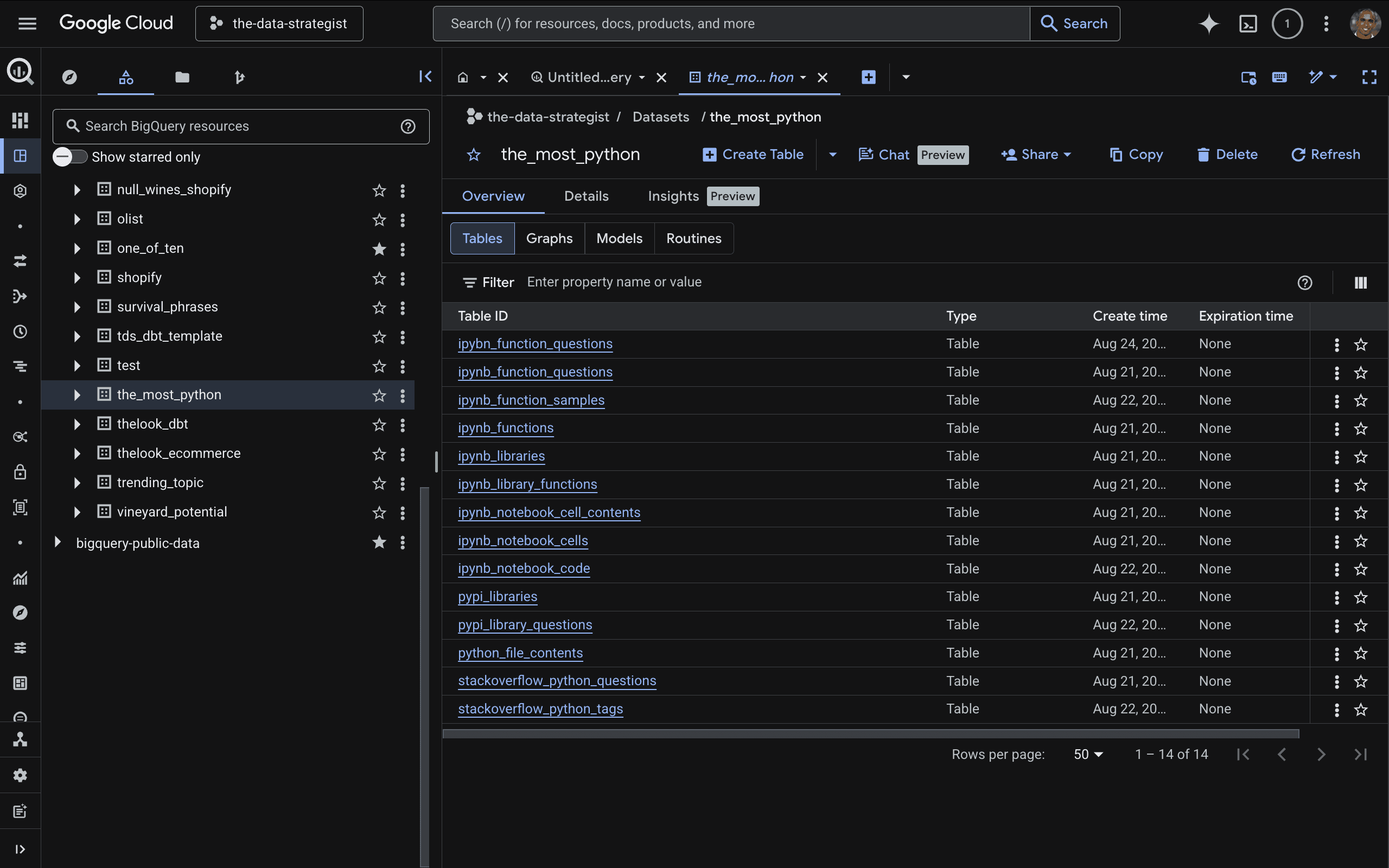
Task: Switch to the Details tab
Action: (x=586, y=196)
